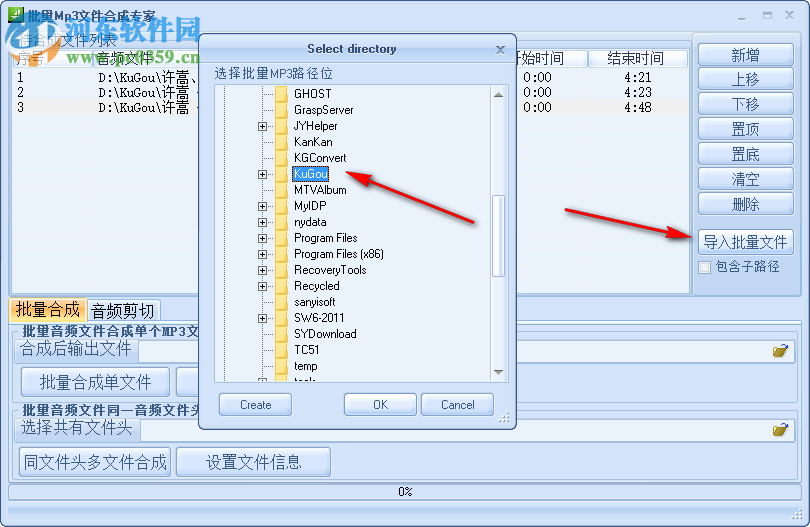Expand the Program Files folder node
Image resolution: width=810 pixels, height=527 pixels.
pyautogui.click(x=262, y=238)
